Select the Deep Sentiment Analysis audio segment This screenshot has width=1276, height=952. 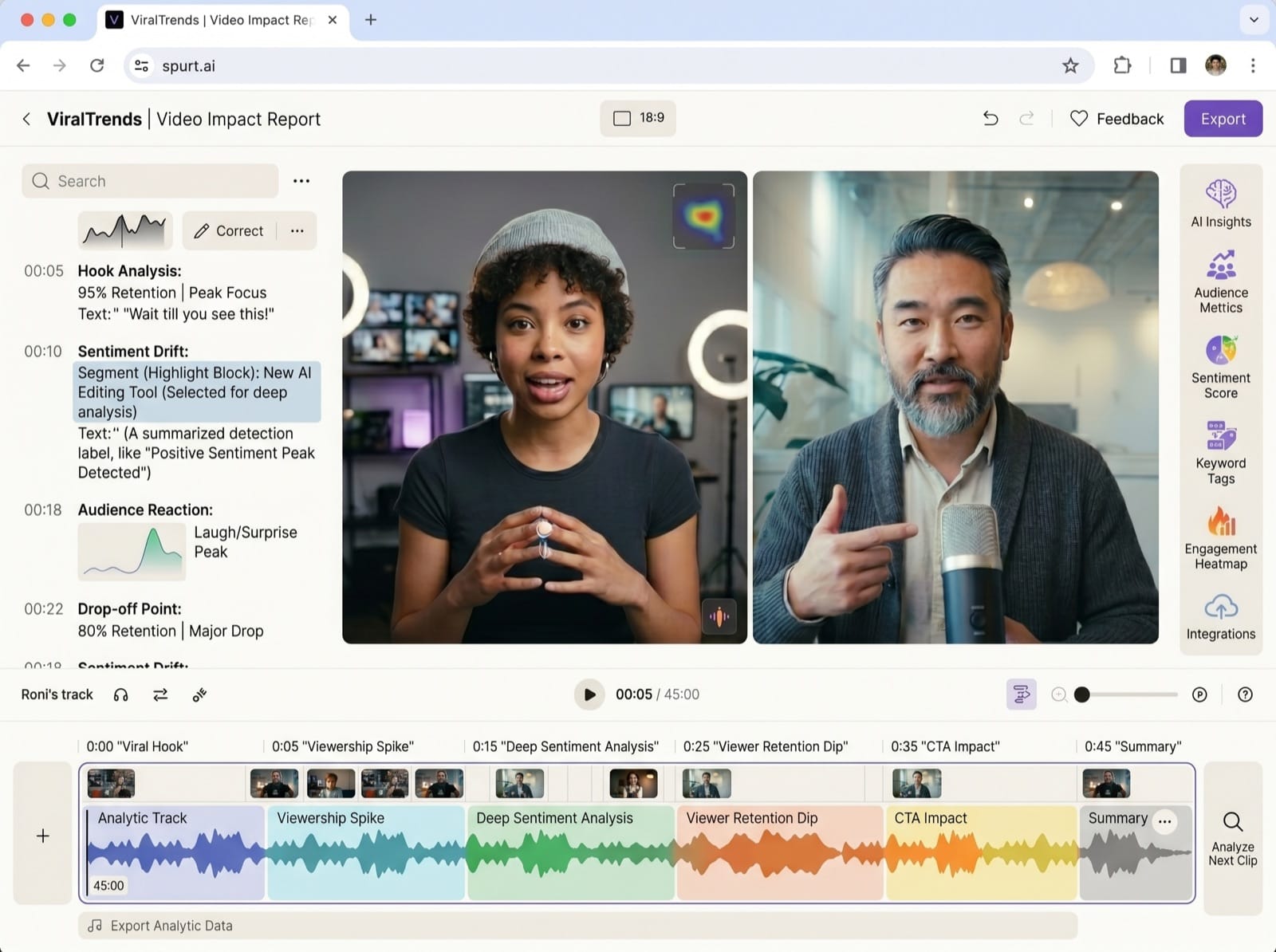(571, 852)
